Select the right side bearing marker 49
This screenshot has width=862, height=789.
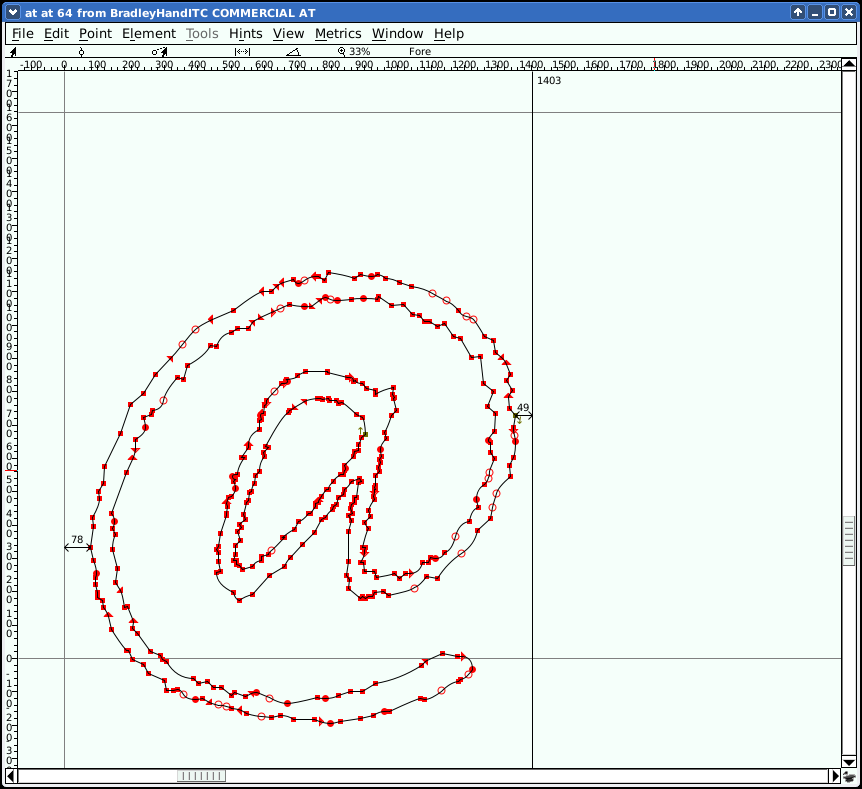point(523,409)
